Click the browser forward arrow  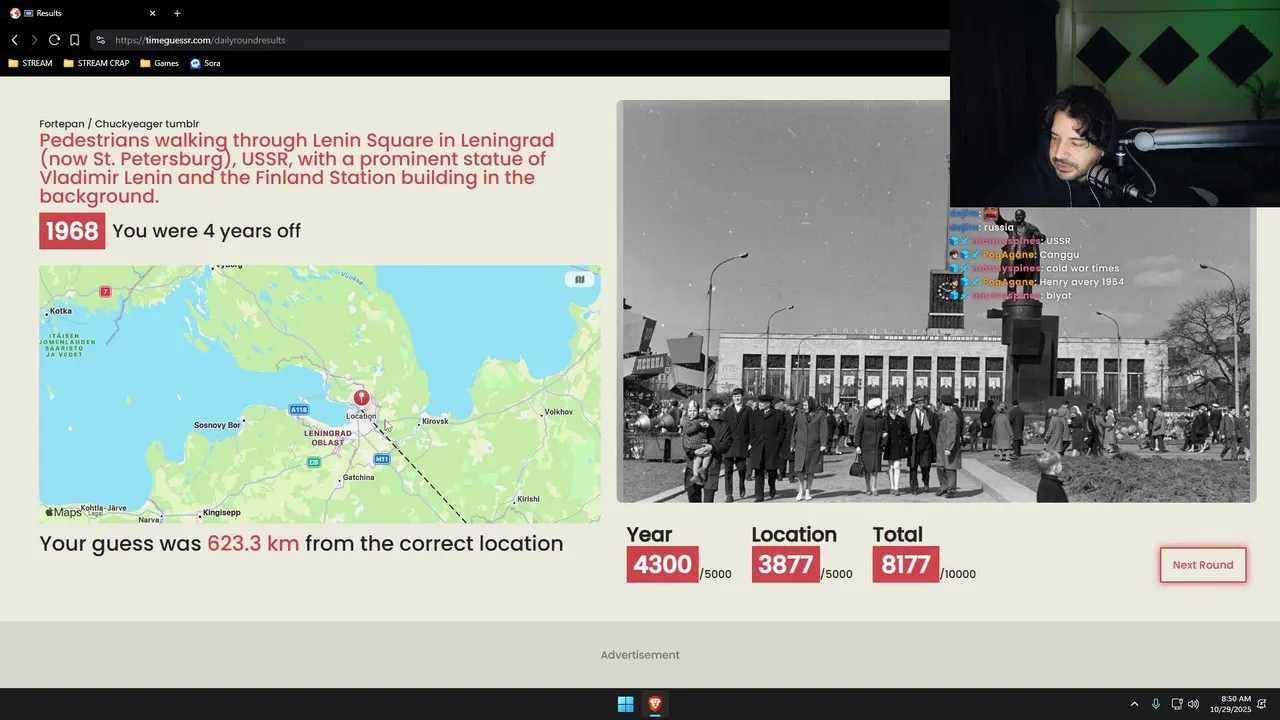tap(34, 40)
